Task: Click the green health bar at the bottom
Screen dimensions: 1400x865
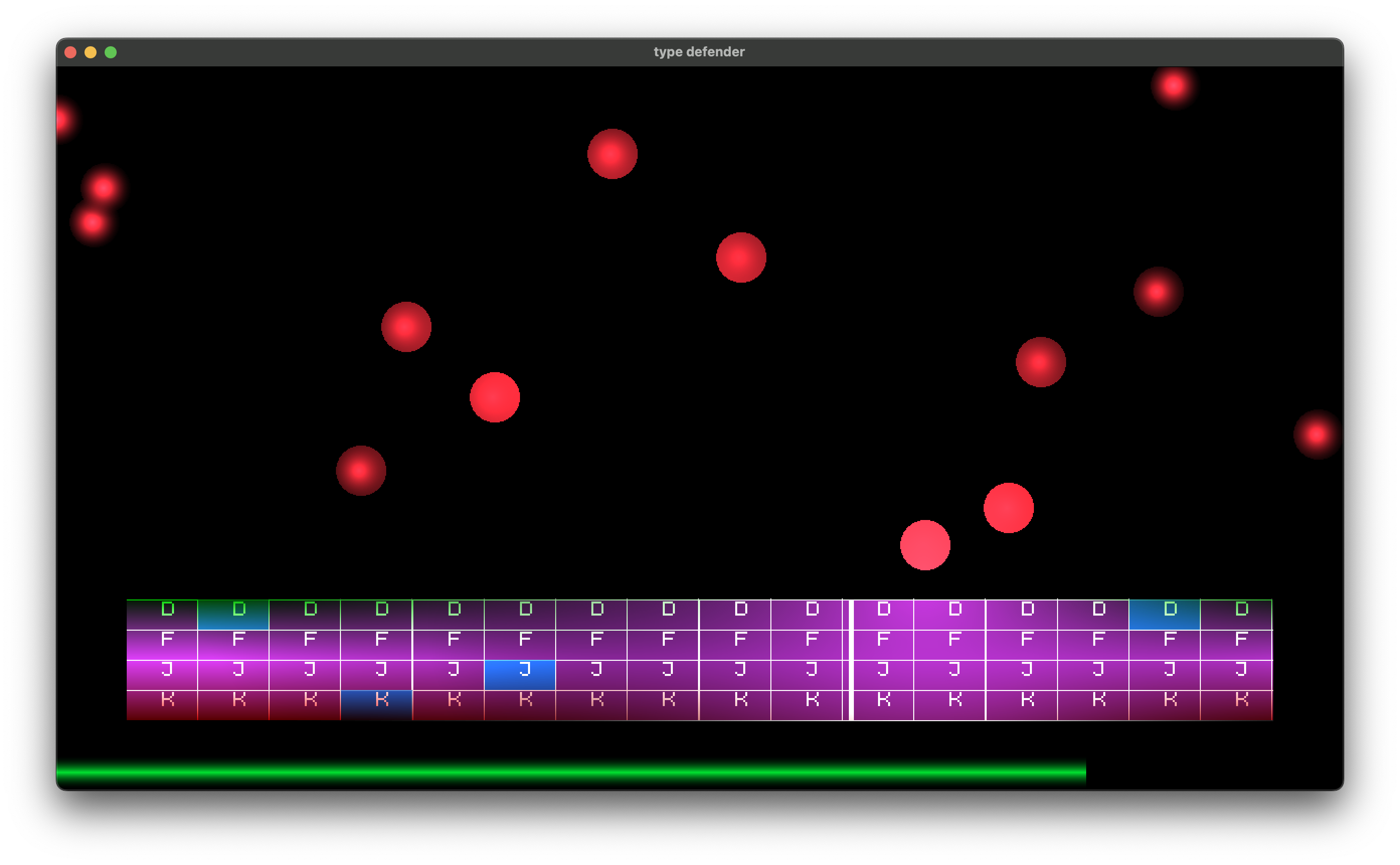Action: point(571,773)
